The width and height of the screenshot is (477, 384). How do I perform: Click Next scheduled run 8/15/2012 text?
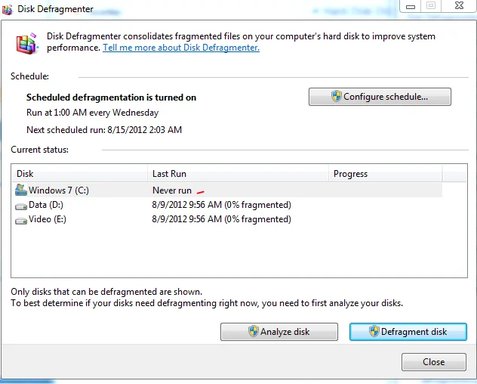point(104,130)
